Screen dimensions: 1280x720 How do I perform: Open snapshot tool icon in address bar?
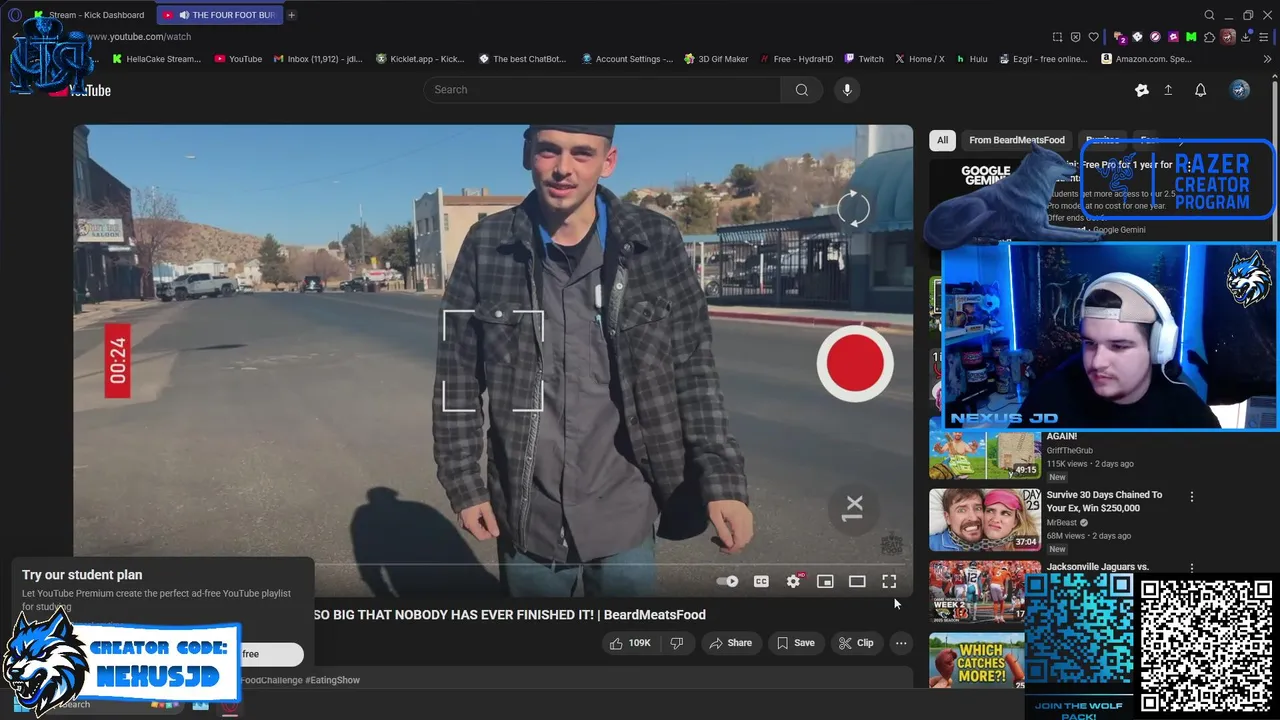coord(1057,37)
